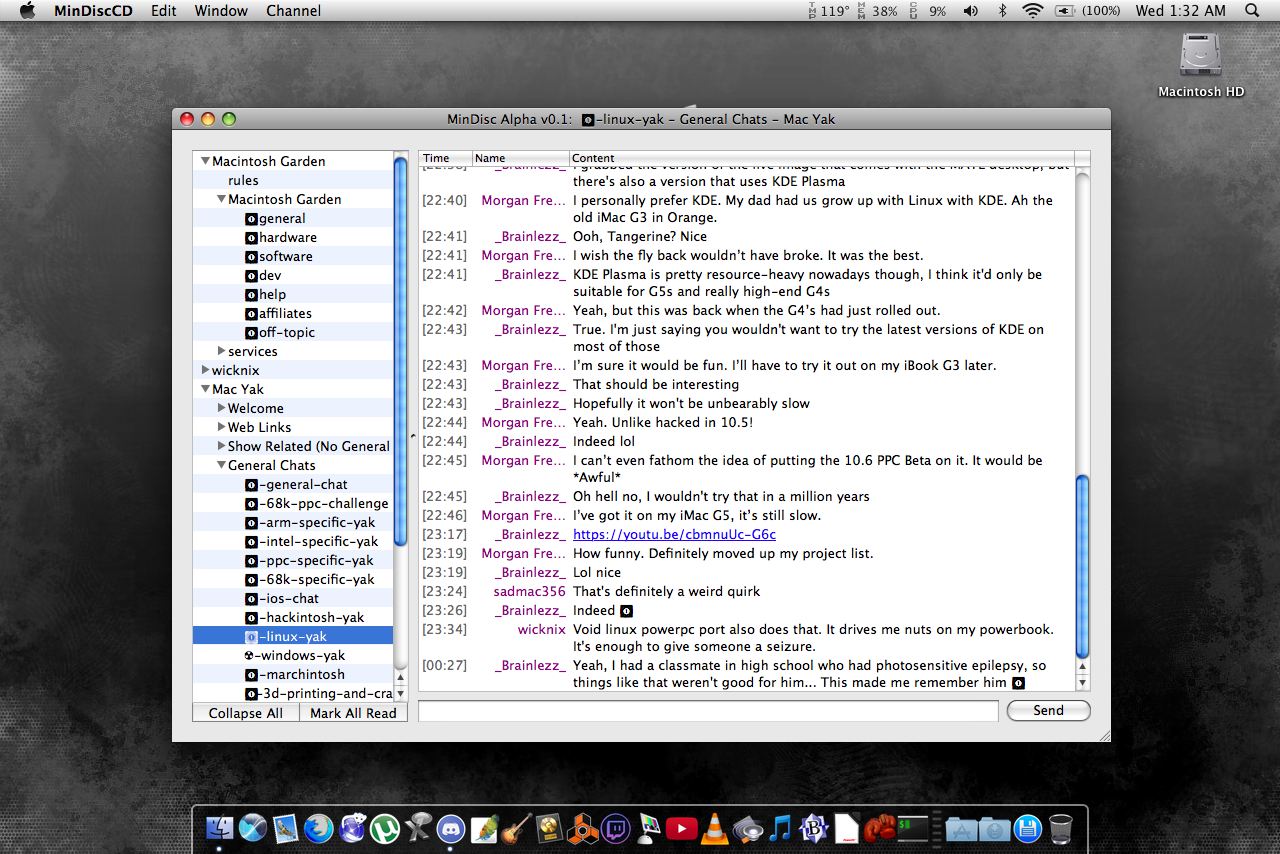Open the Apple menu
This screenshot has width=1280, height=854.
tap(27, 11)
